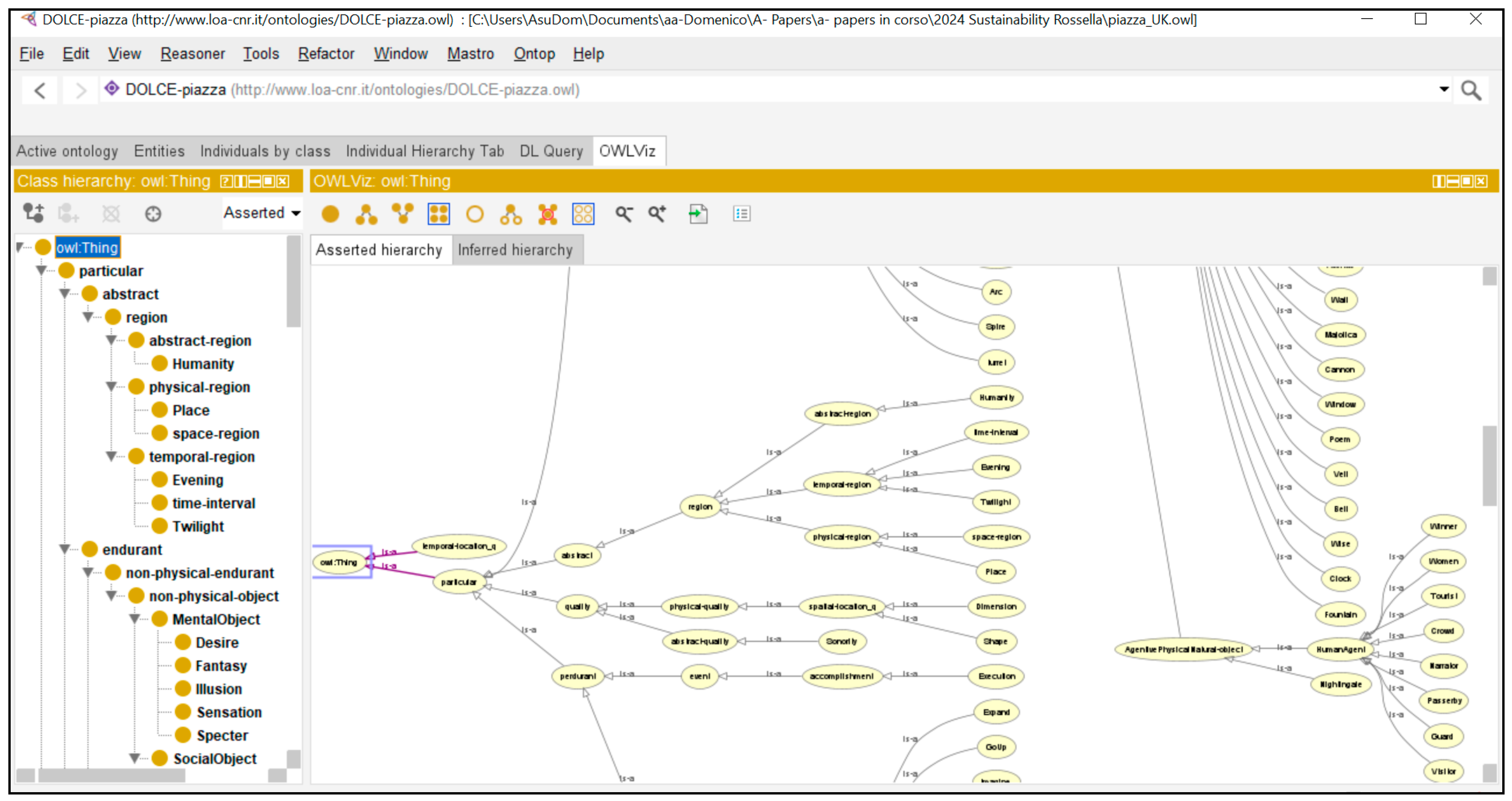Screen dimensions: 1512x801
Task: Click the perdurant node in the graph
Action: click(x=577, y=676)
